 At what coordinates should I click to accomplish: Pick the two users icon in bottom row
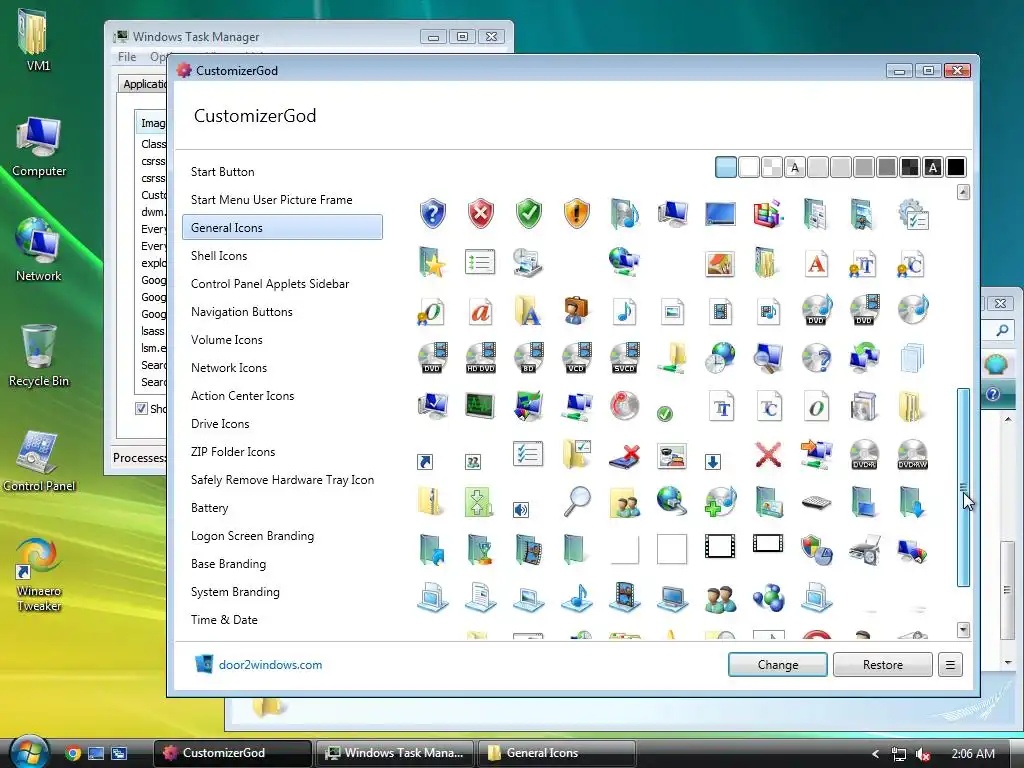click(720, 599)
